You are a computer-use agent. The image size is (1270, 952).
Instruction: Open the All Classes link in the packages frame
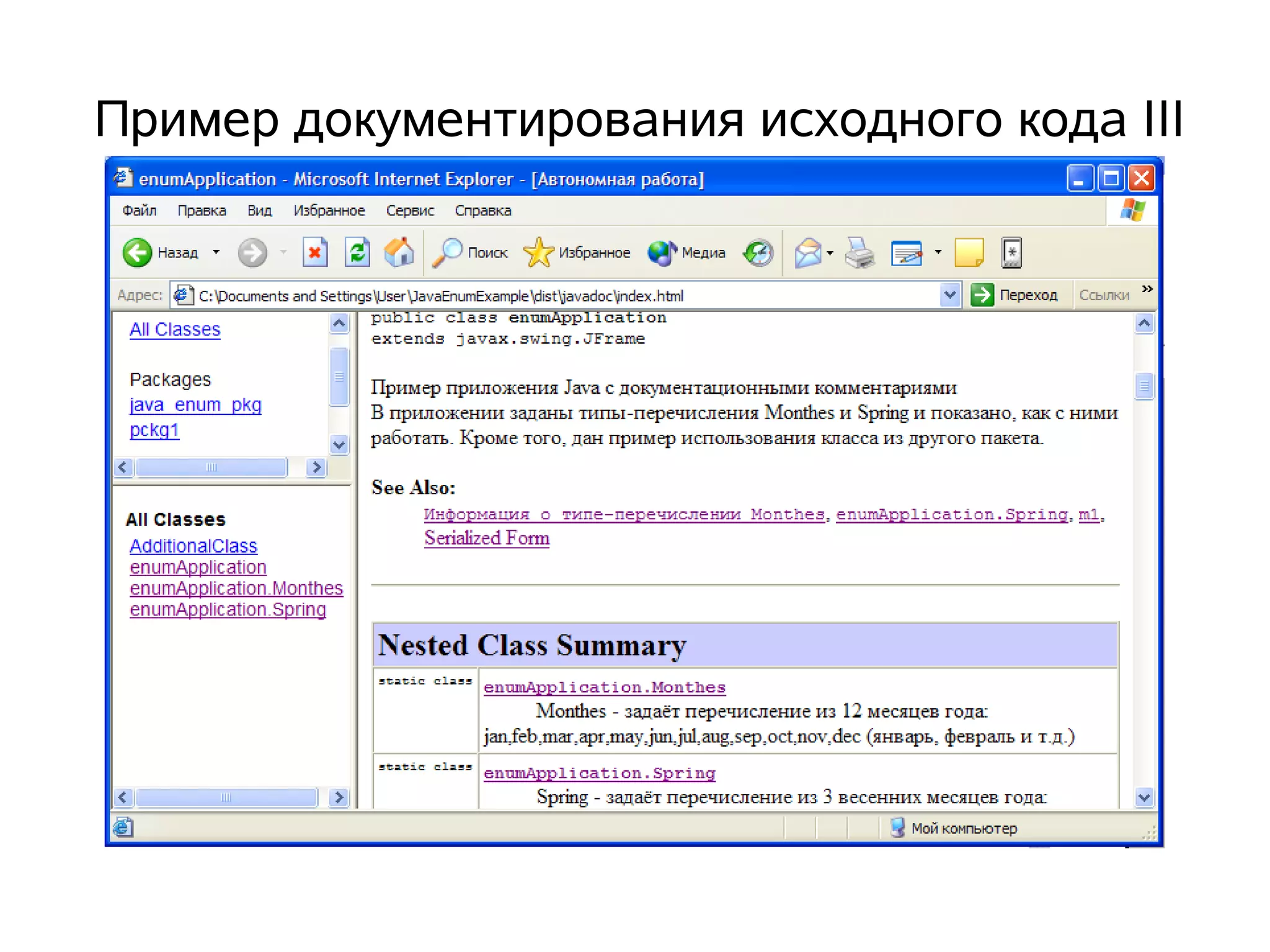coord(175,329)
